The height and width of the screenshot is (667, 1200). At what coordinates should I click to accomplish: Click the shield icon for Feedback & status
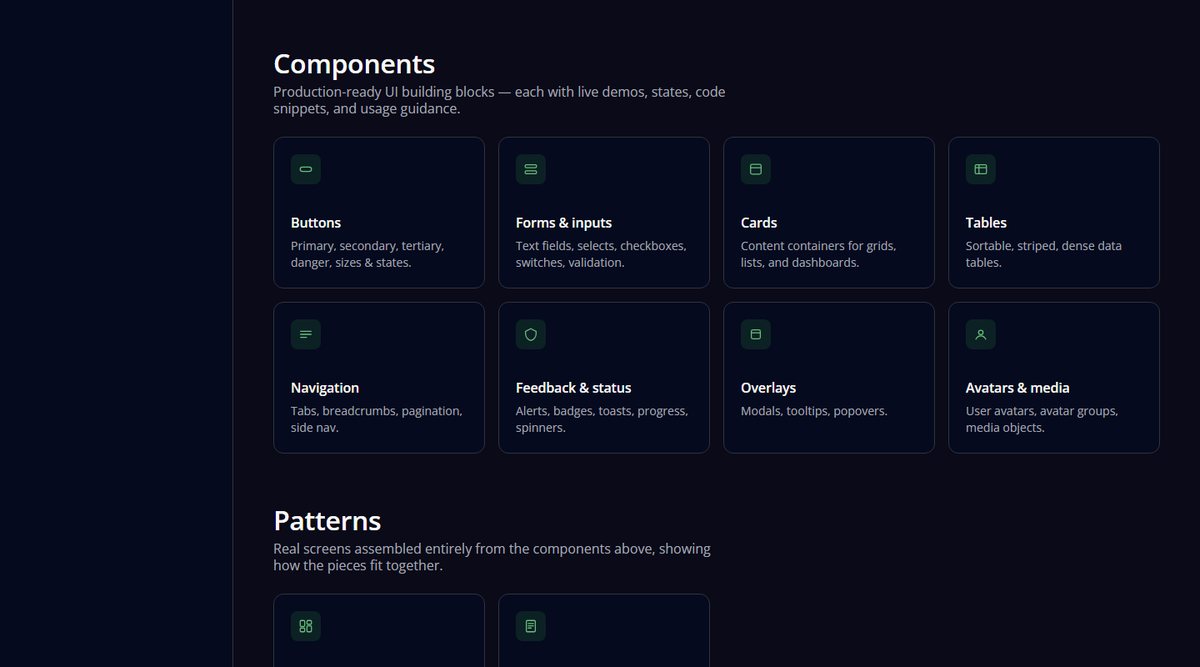[x=531, y=334]
